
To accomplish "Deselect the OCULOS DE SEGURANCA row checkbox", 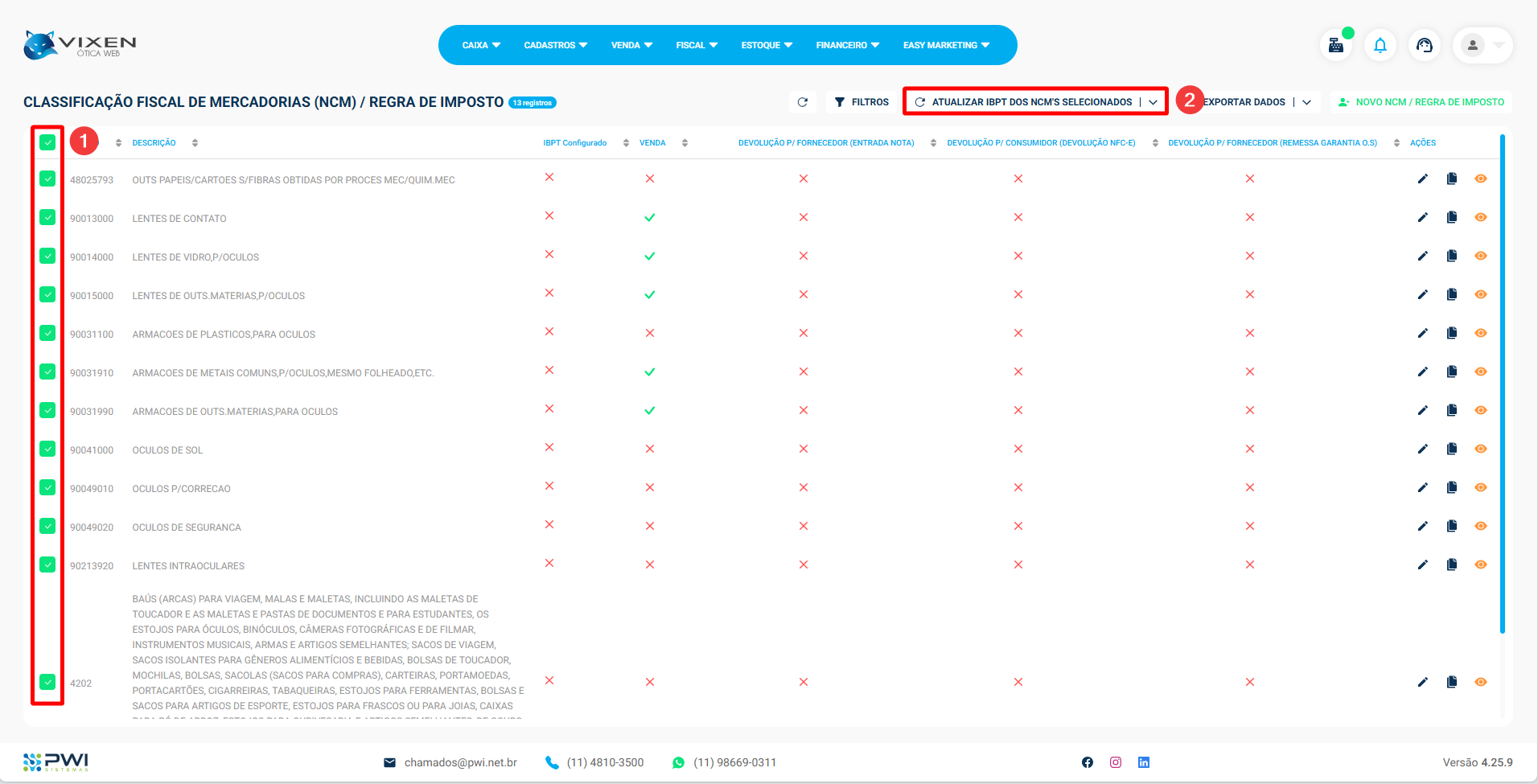I will pyautogui.click(x=47, y=526).
